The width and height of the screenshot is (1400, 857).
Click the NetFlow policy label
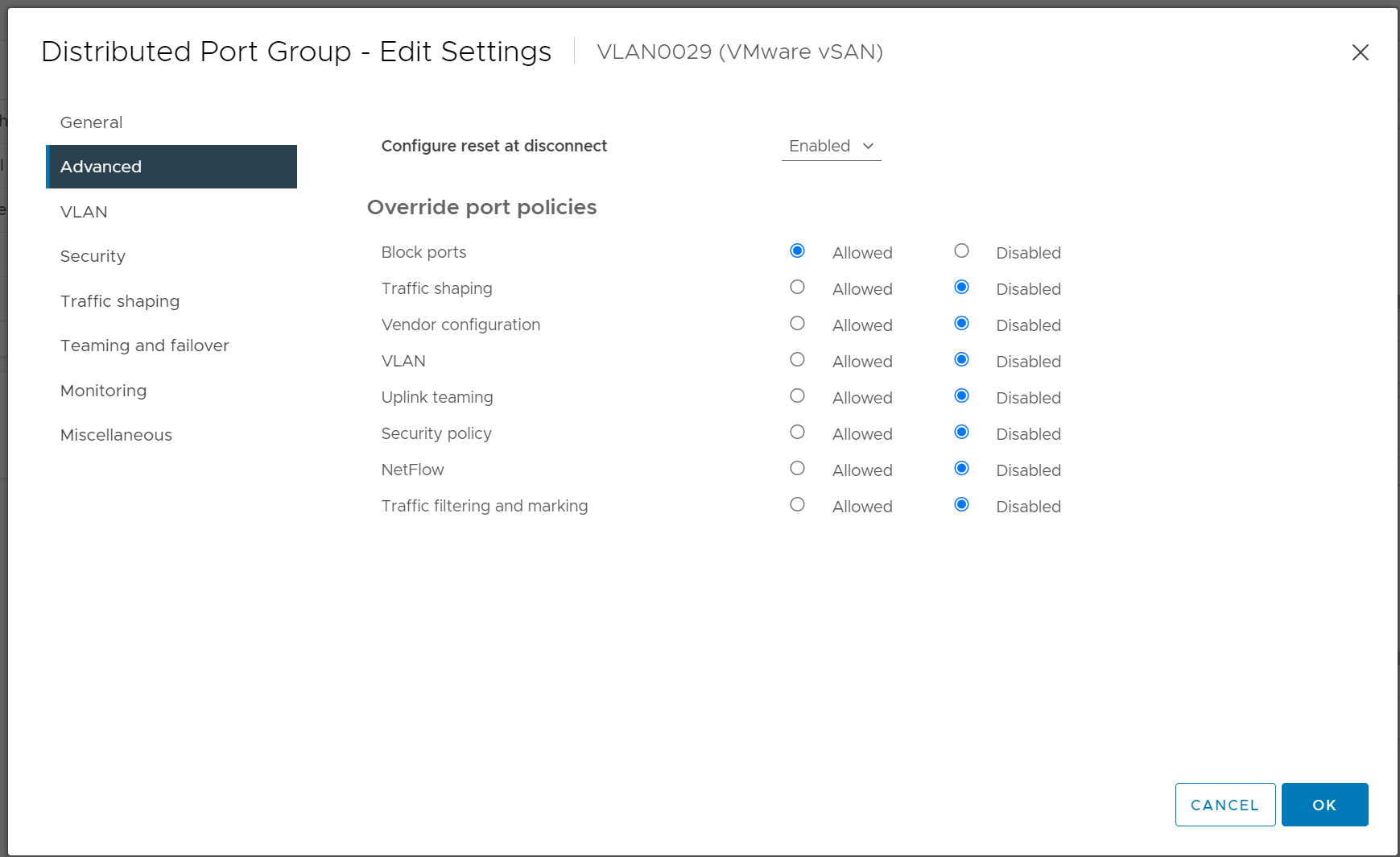click(412, 470)
